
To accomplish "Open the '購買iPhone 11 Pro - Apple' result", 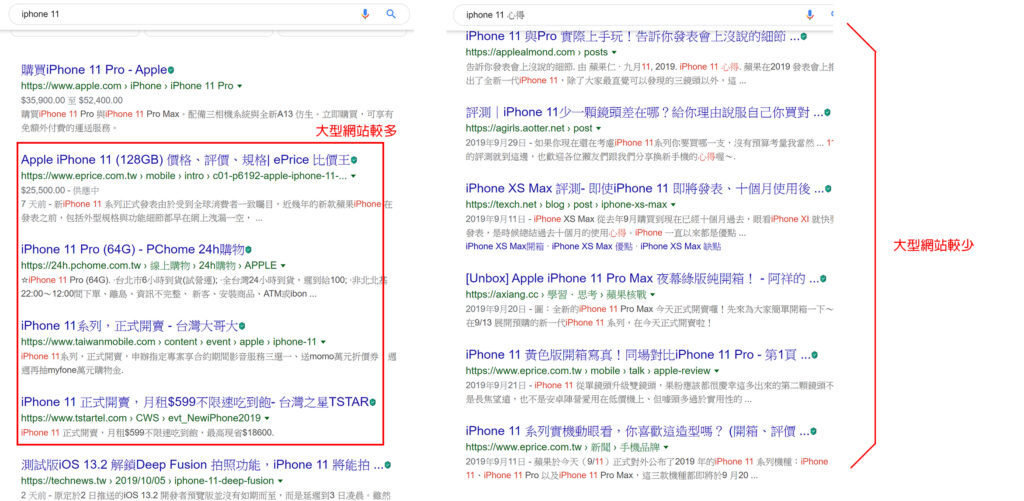I will tap(94, 70).
